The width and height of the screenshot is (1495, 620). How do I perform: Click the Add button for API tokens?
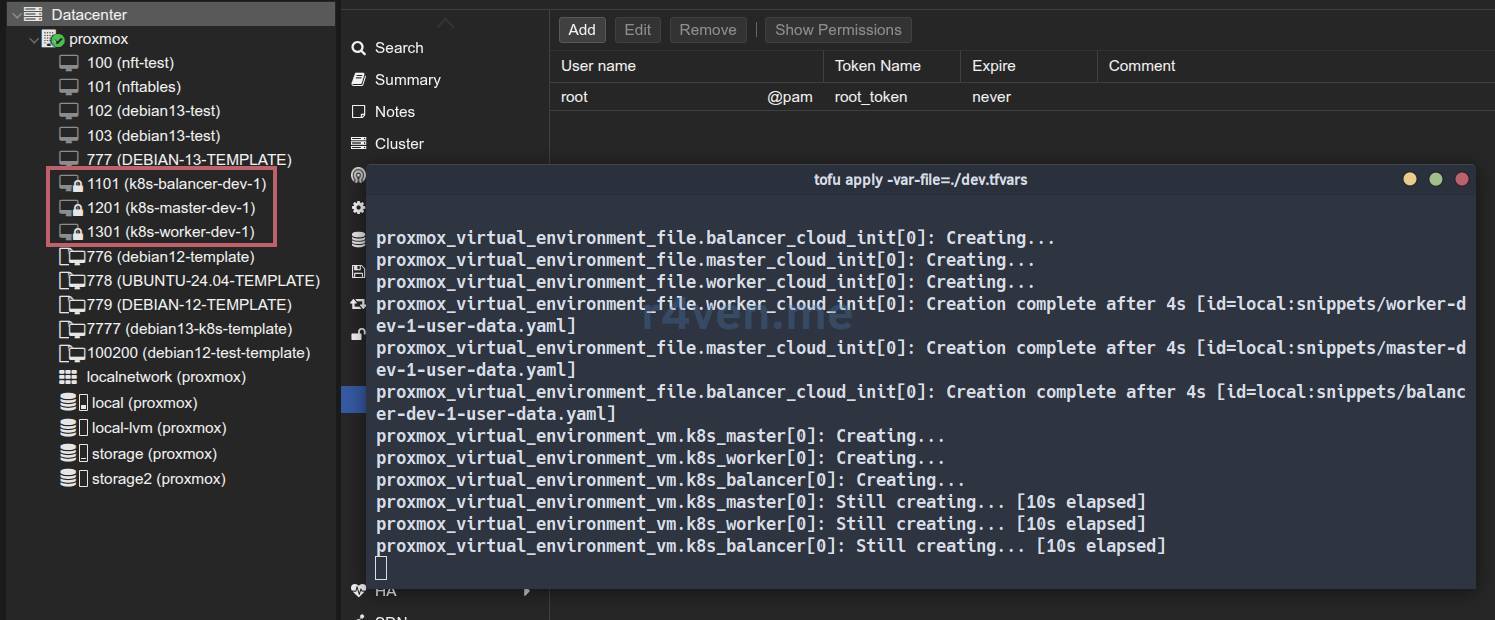(582, 30)
